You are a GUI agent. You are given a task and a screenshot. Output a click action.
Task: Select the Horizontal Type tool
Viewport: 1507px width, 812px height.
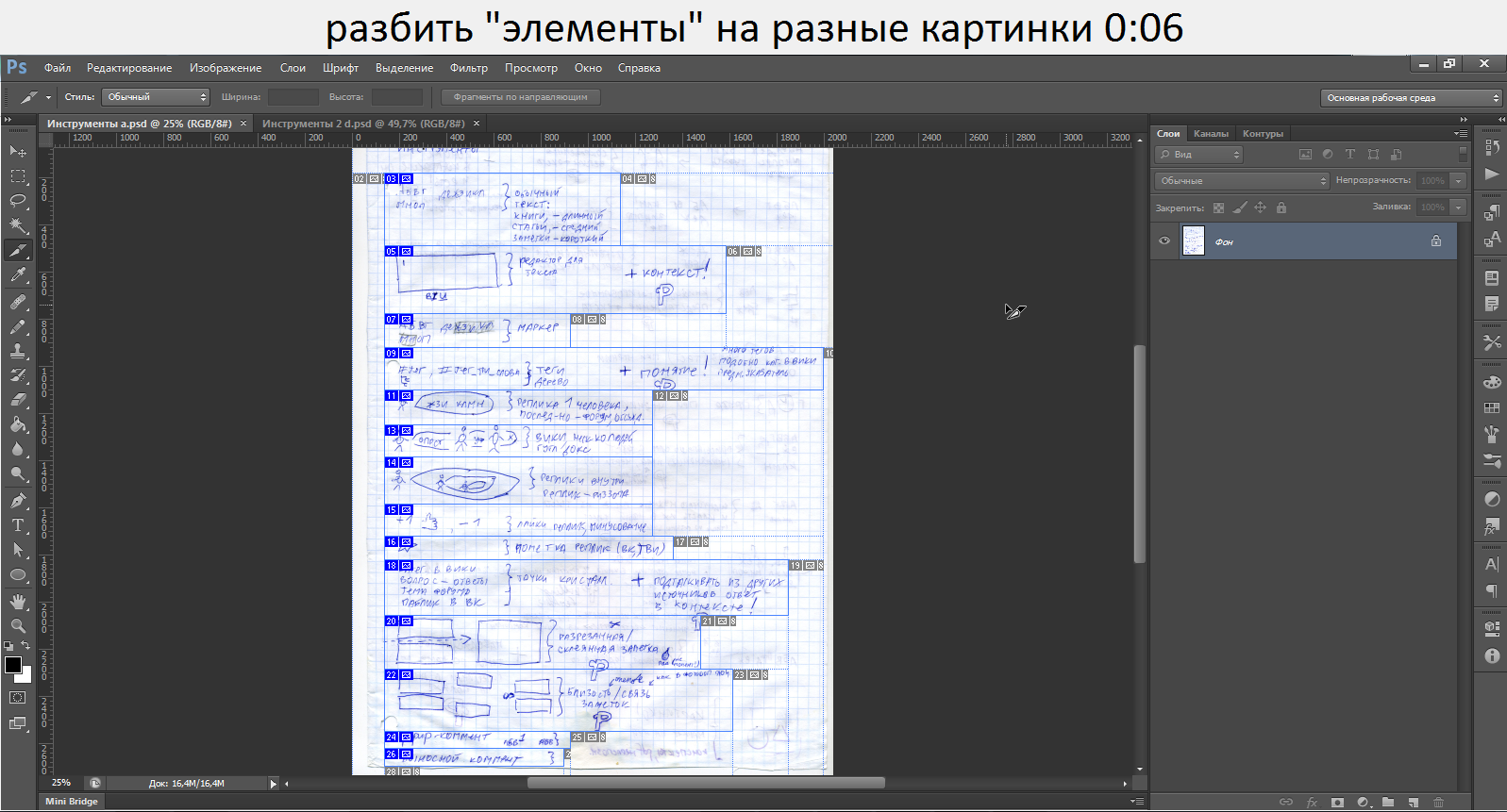18,525
